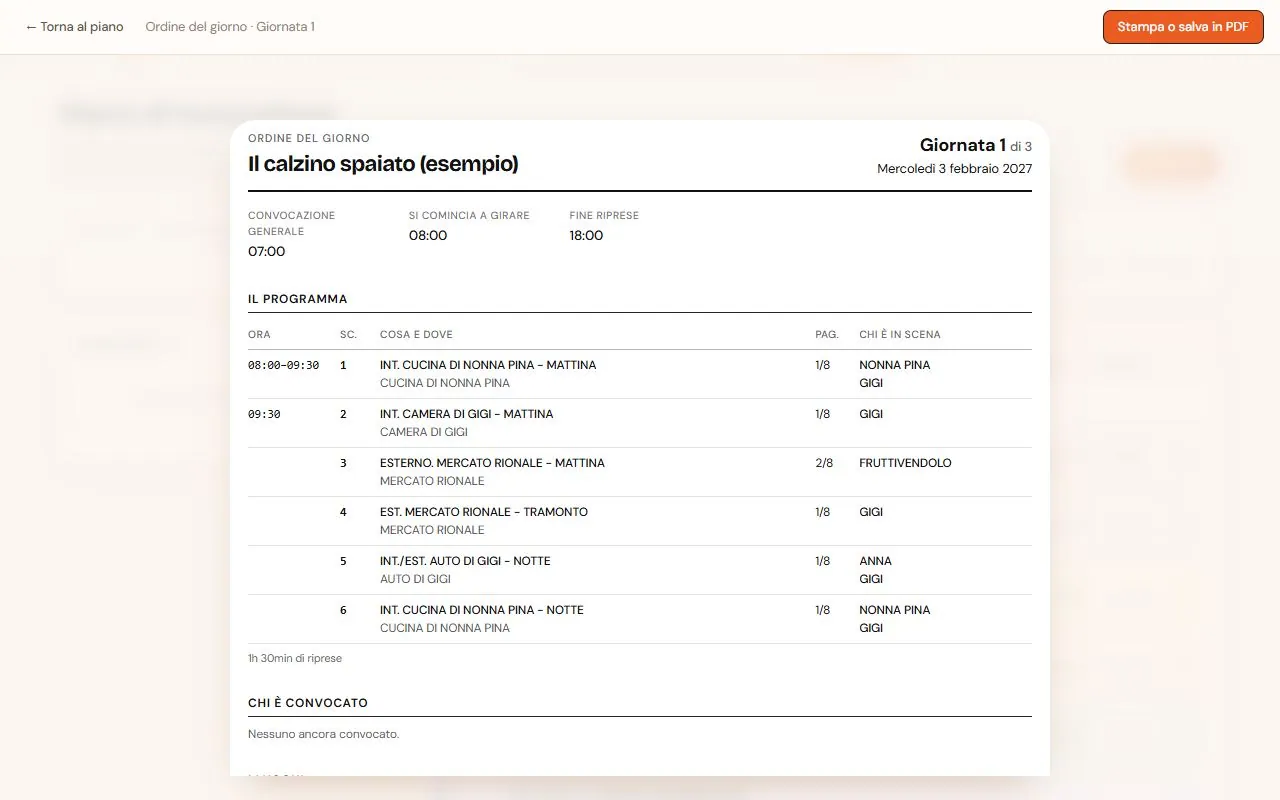Click the 'PAG.' column header
Viewport: 1280px width, 800px height.
point(827,334)
